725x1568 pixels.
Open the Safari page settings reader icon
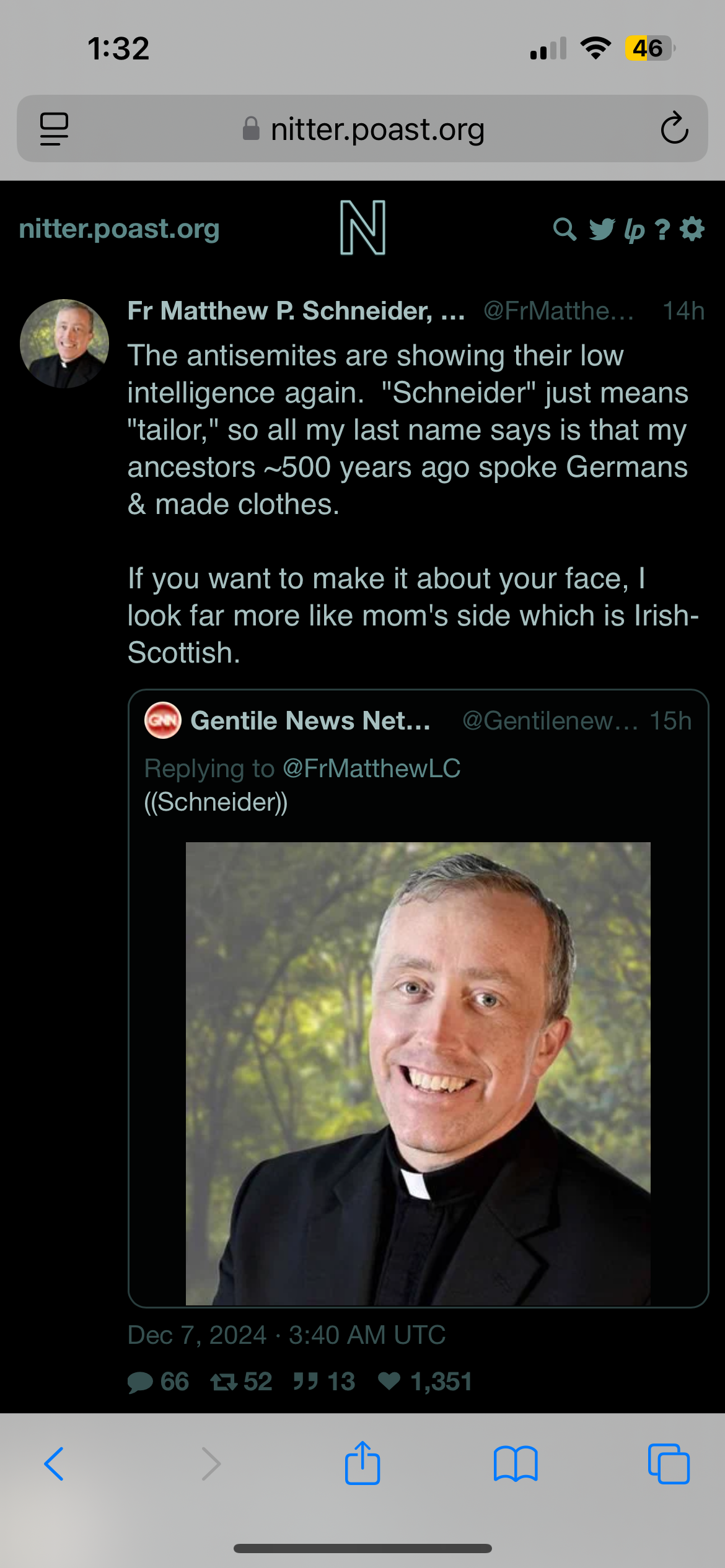click(x=54, y=129)
